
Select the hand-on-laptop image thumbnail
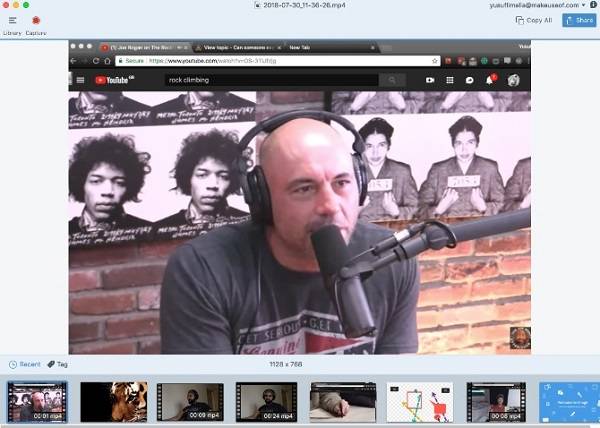click(x=343, y=402)
